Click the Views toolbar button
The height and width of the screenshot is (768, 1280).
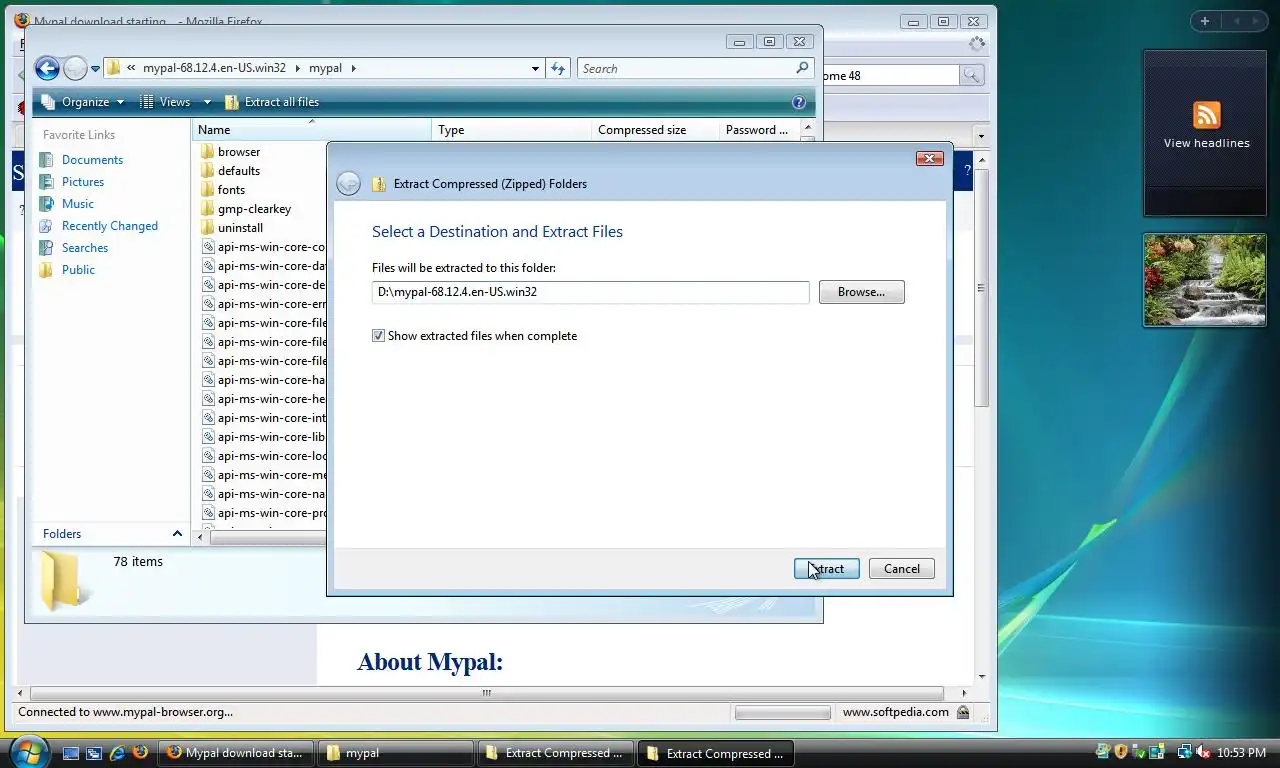point(166,102)
